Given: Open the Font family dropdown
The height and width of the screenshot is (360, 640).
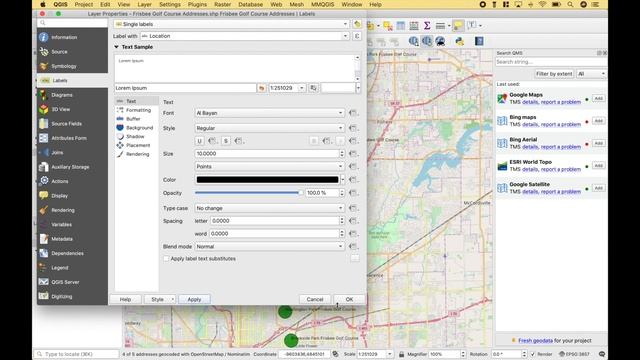Looking at the screenshot, I should [269, 113].
